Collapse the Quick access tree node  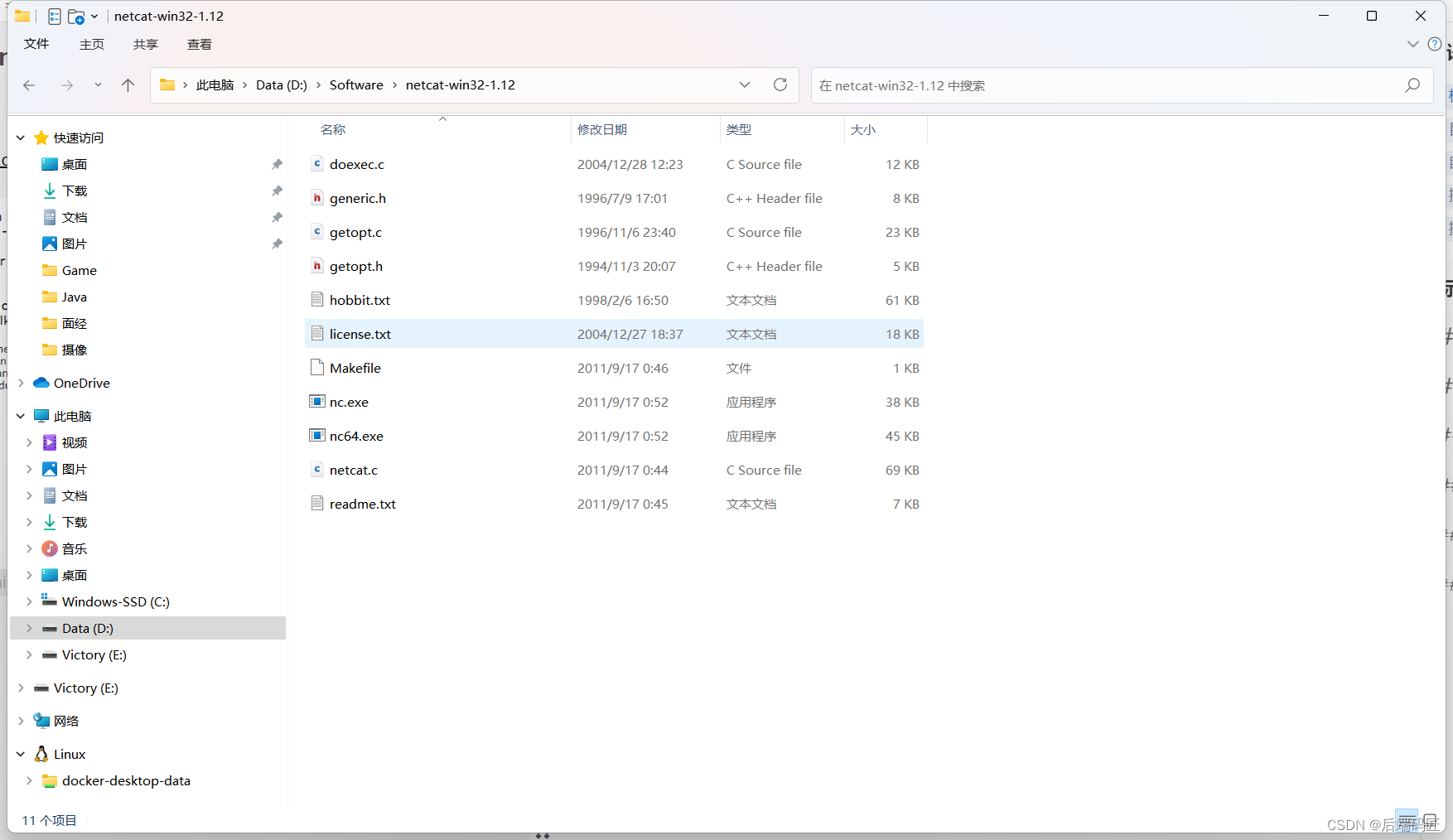[21, 138]
